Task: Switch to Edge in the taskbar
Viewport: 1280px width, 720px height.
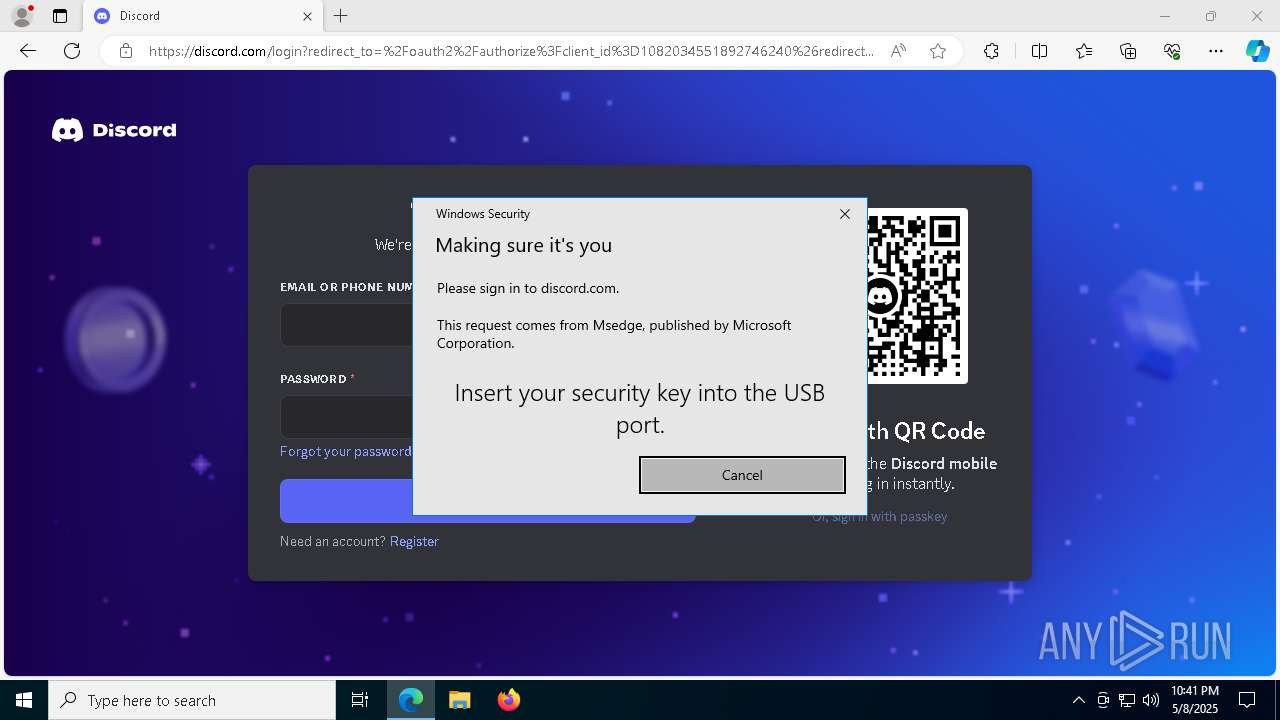Action: click(x=411, y=700)
